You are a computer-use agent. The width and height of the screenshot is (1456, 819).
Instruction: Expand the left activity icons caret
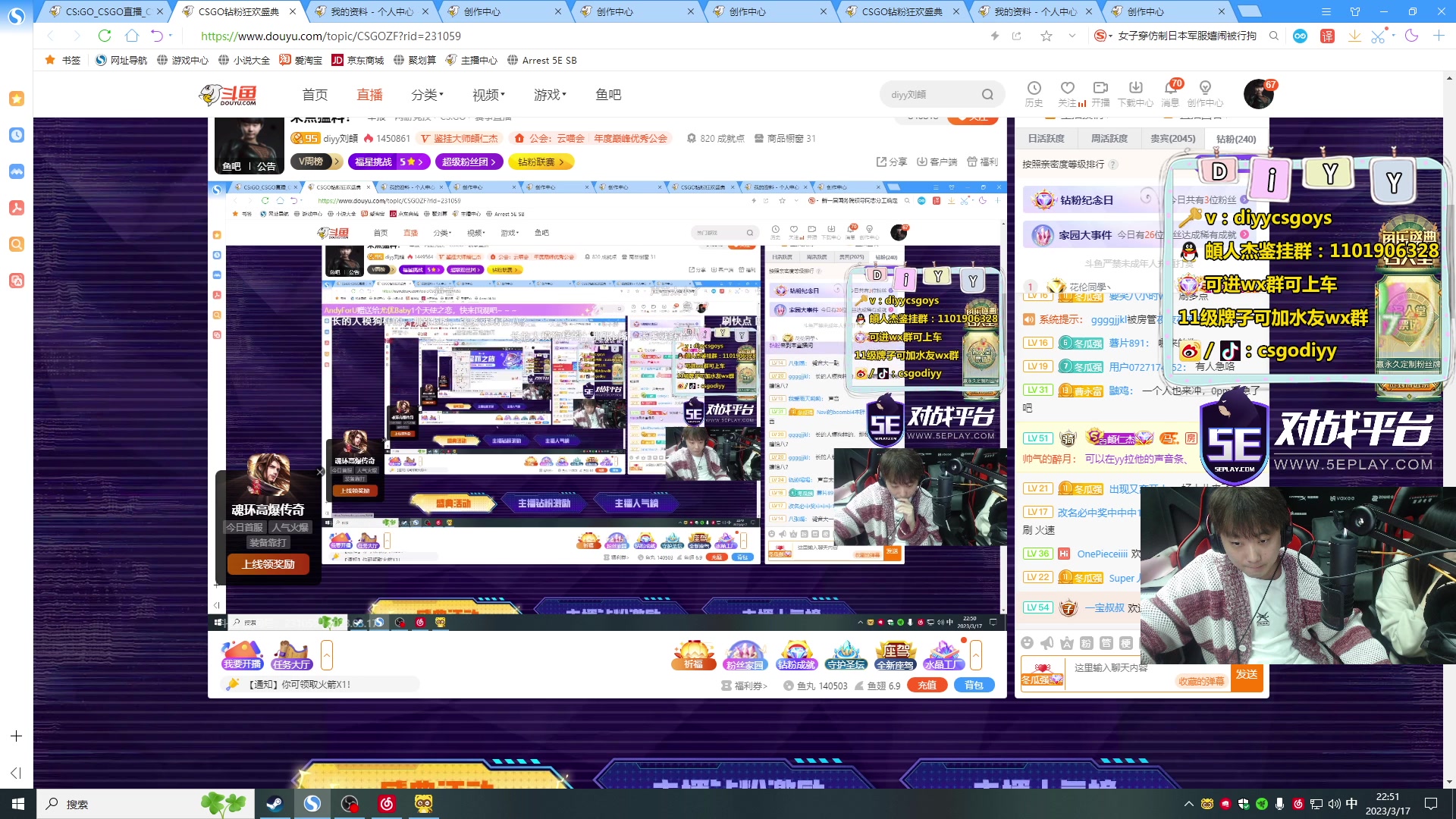point(327,655)
